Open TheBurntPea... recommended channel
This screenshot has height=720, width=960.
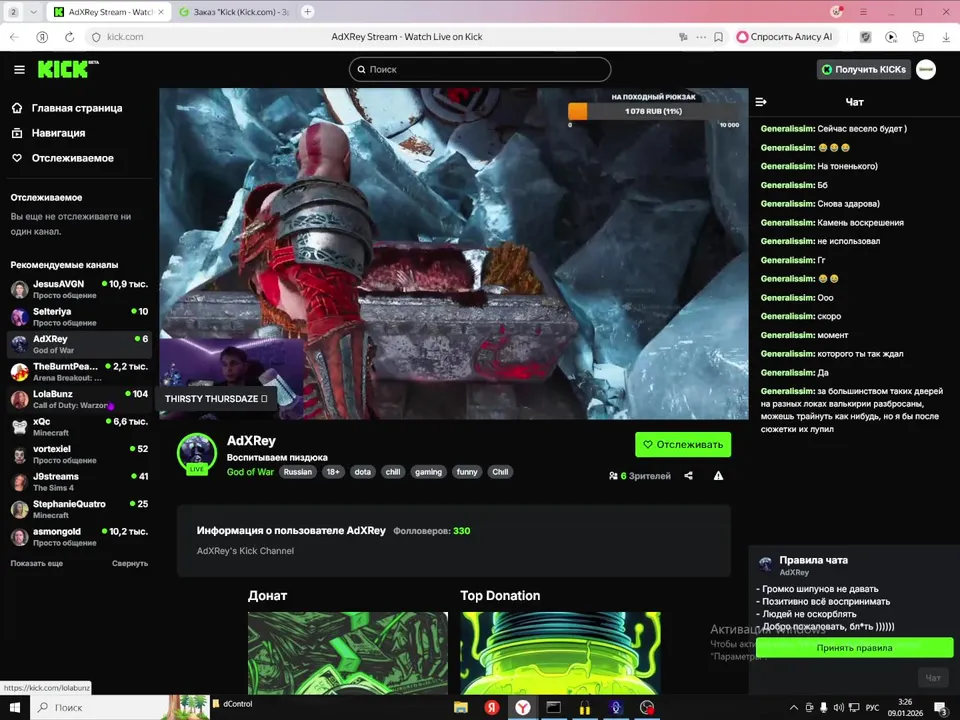click(80, 372)
